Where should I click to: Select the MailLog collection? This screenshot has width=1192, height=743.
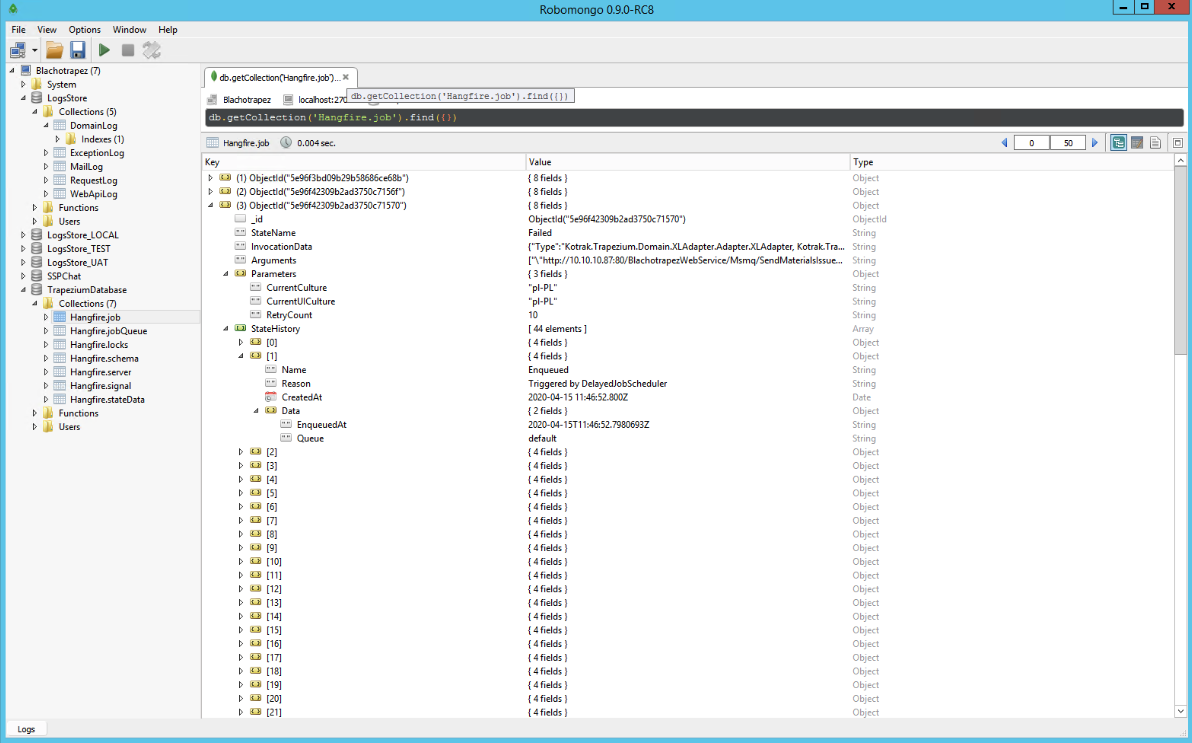pos(86,167)
